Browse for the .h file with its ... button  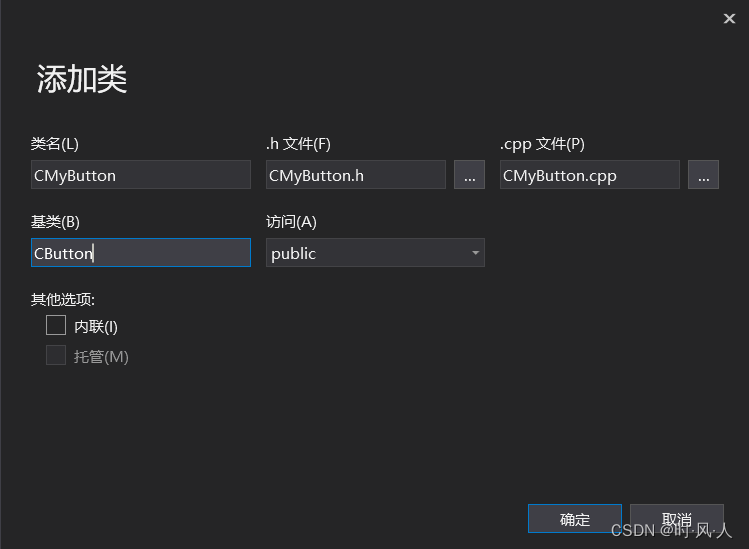click(x=469, y=175)
